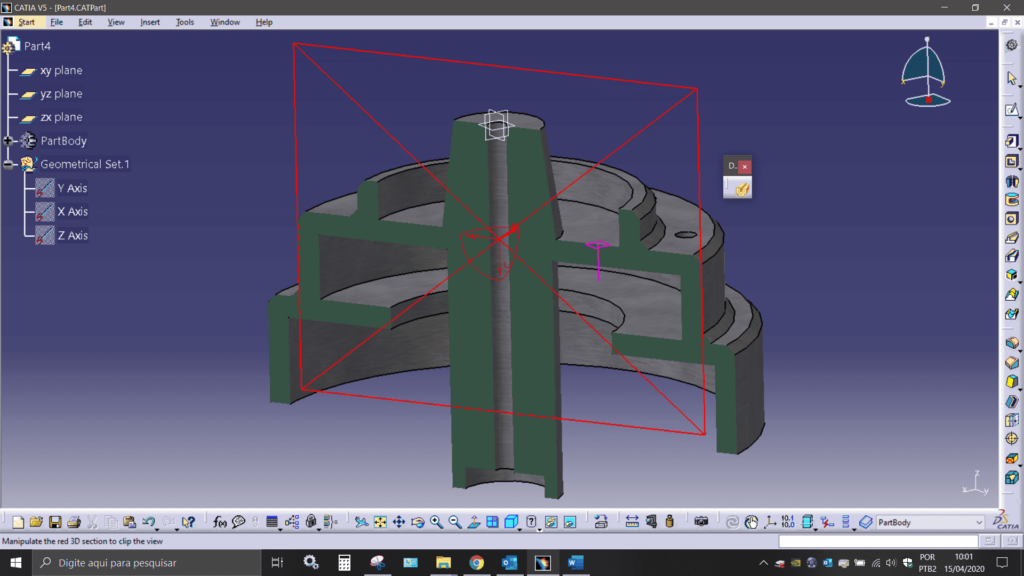This screenshot has width=1024, height=576.
Task: Open Google Chrome from the taskbar
Action: 476,563
